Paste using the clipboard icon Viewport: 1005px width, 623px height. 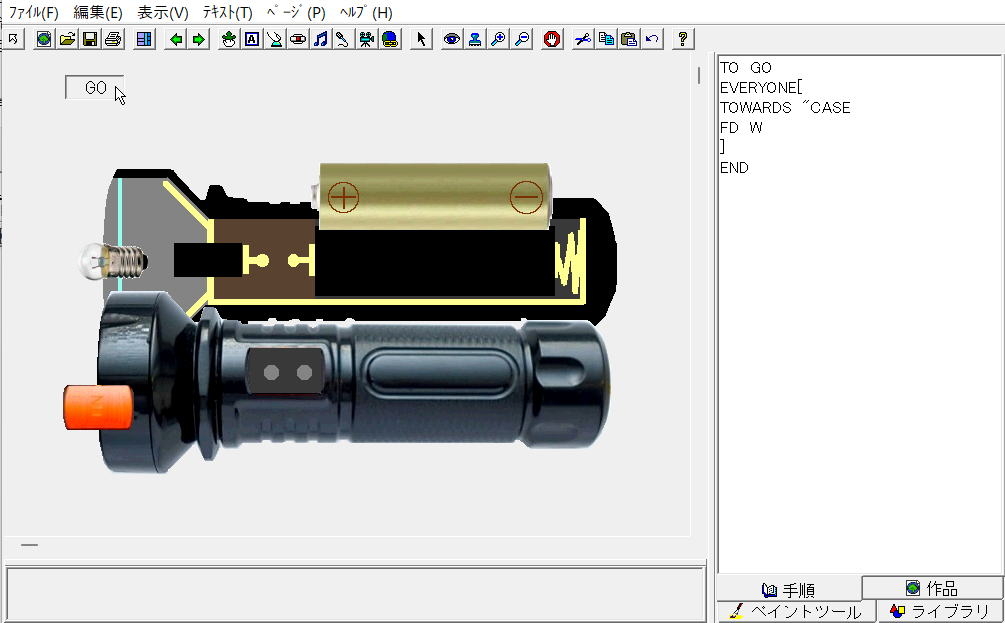click(x=629, y=39)
